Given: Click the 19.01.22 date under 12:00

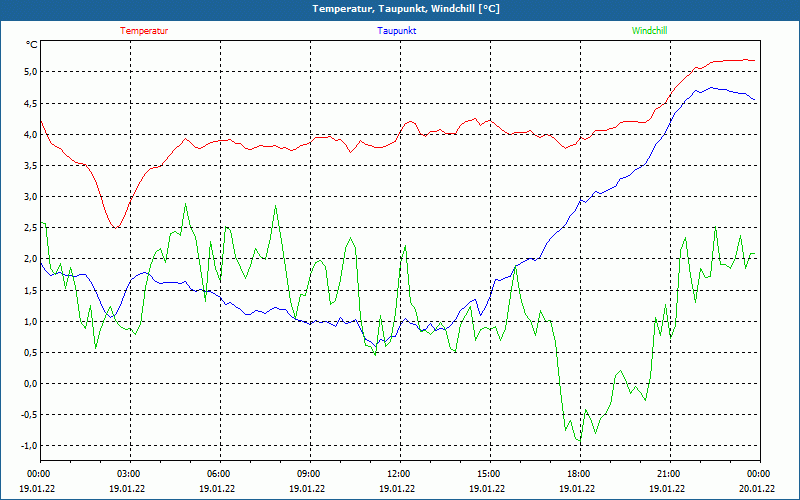Looking at the screenshot, I should (396, 489).
